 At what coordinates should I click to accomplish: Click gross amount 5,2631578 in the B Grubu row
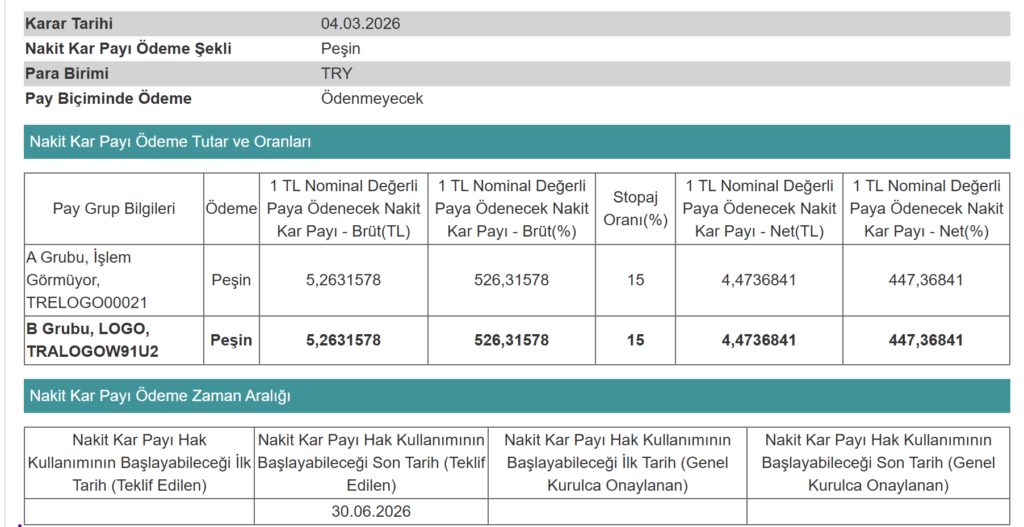click(x=343, y=340)
